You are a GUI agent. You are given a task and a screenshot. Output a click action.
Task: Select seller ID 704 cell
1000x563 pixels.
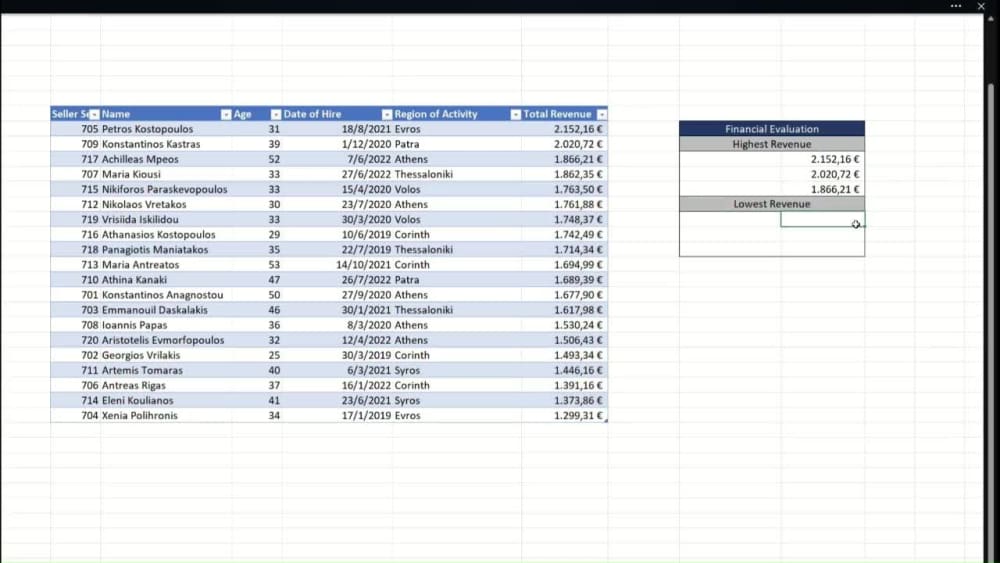[75, 416]
